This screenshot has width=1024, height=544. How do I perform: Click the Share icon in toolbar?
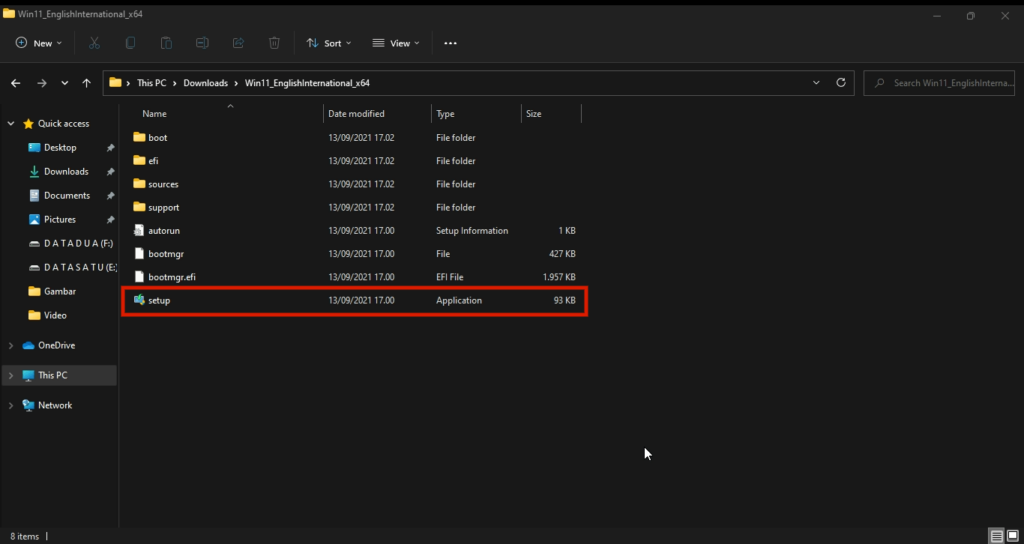(238, 43)
